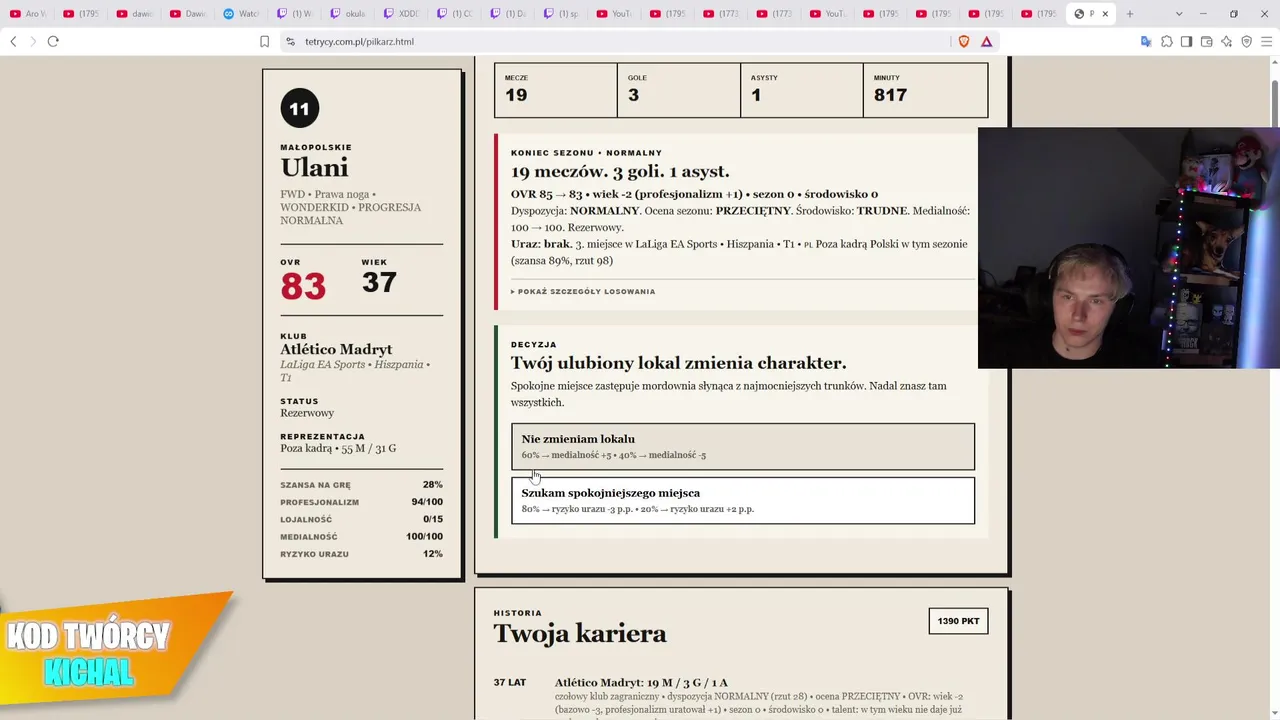The image size is (1280, 720).
Task: Click the Medialność 100/100 row
Action: pos(361,537)
